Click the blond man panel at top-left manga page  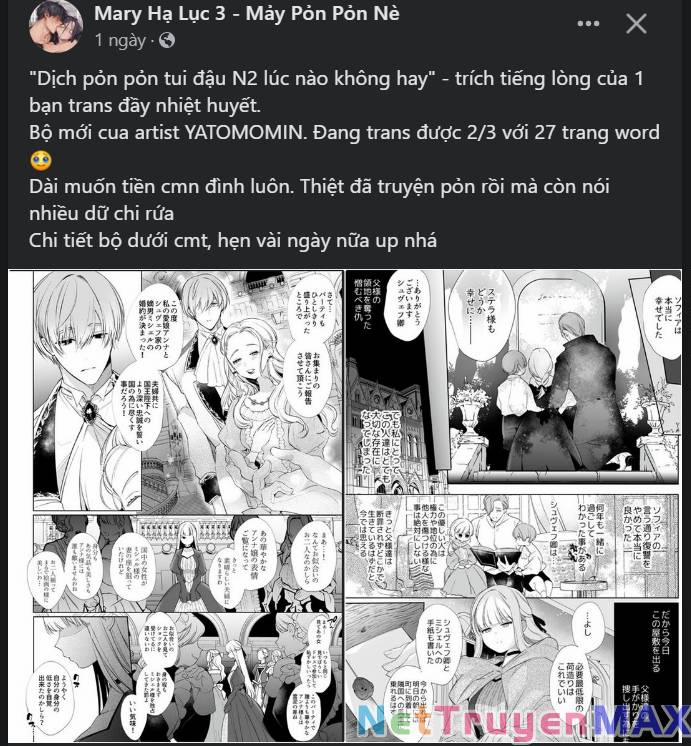pyautogui.click(x=87, y=390)
